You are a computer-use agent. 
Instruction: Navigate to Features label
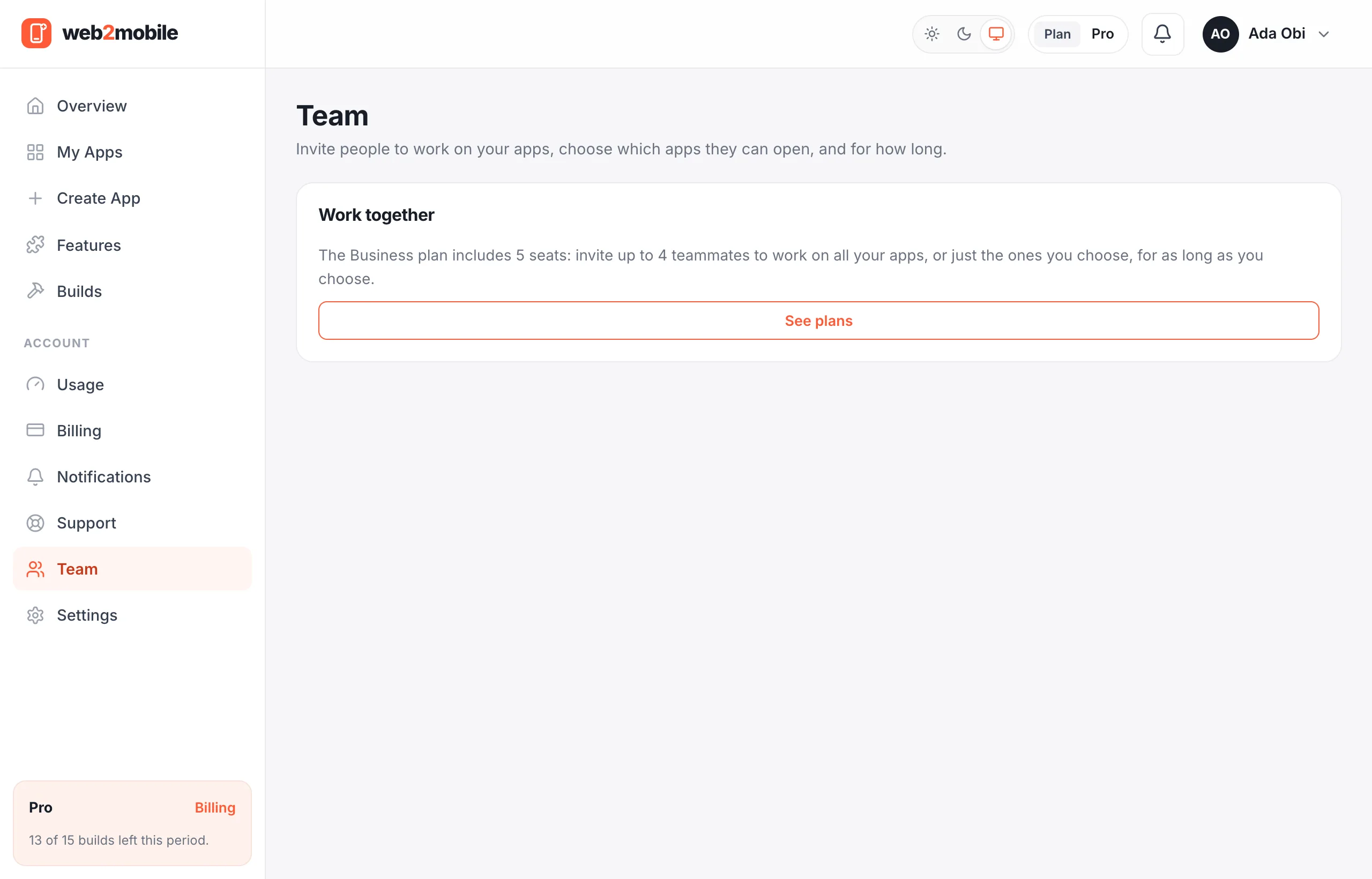(89, 245)
